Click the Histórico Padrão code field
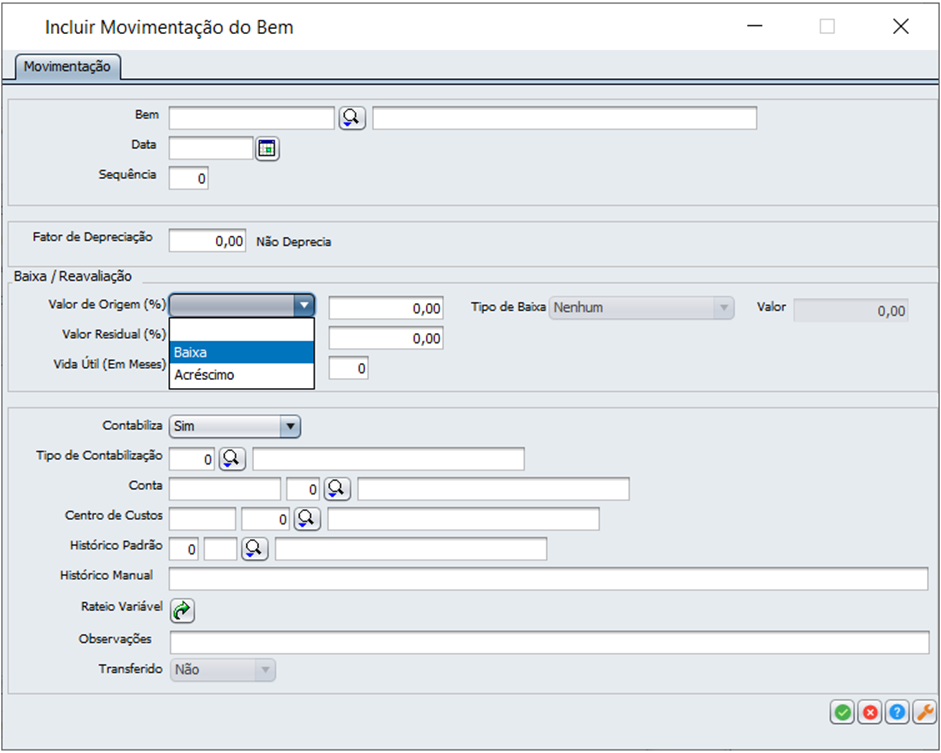Viewport: 941px width, 753px height. pos(184,549)
